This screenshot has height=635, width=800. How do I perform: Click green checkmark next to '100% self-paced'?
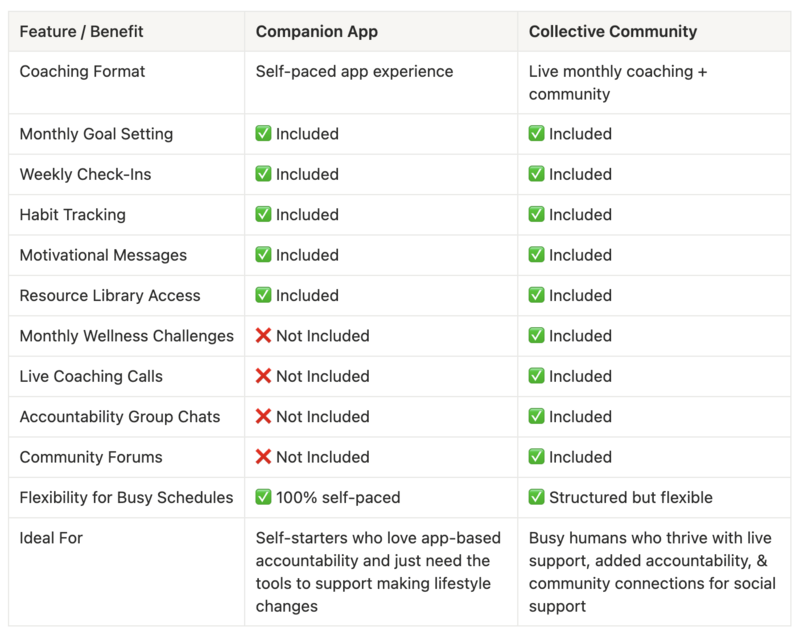[x=264, y=498]
